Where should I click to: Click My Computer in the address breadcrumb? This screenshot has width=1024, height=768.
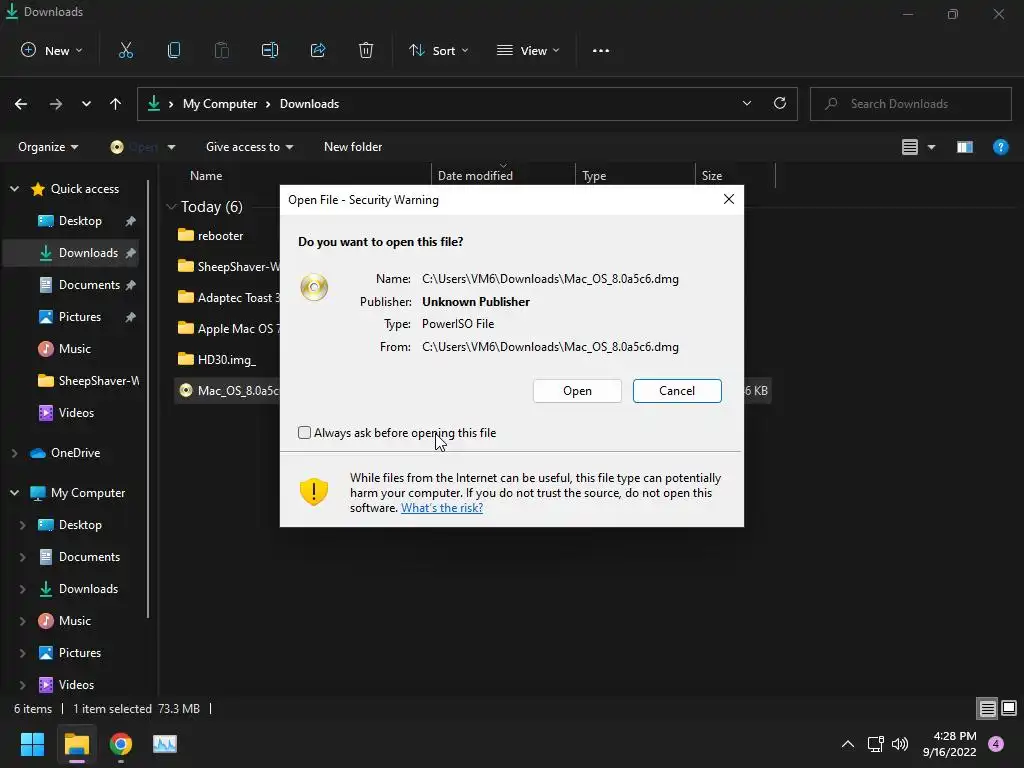point(220,104)
